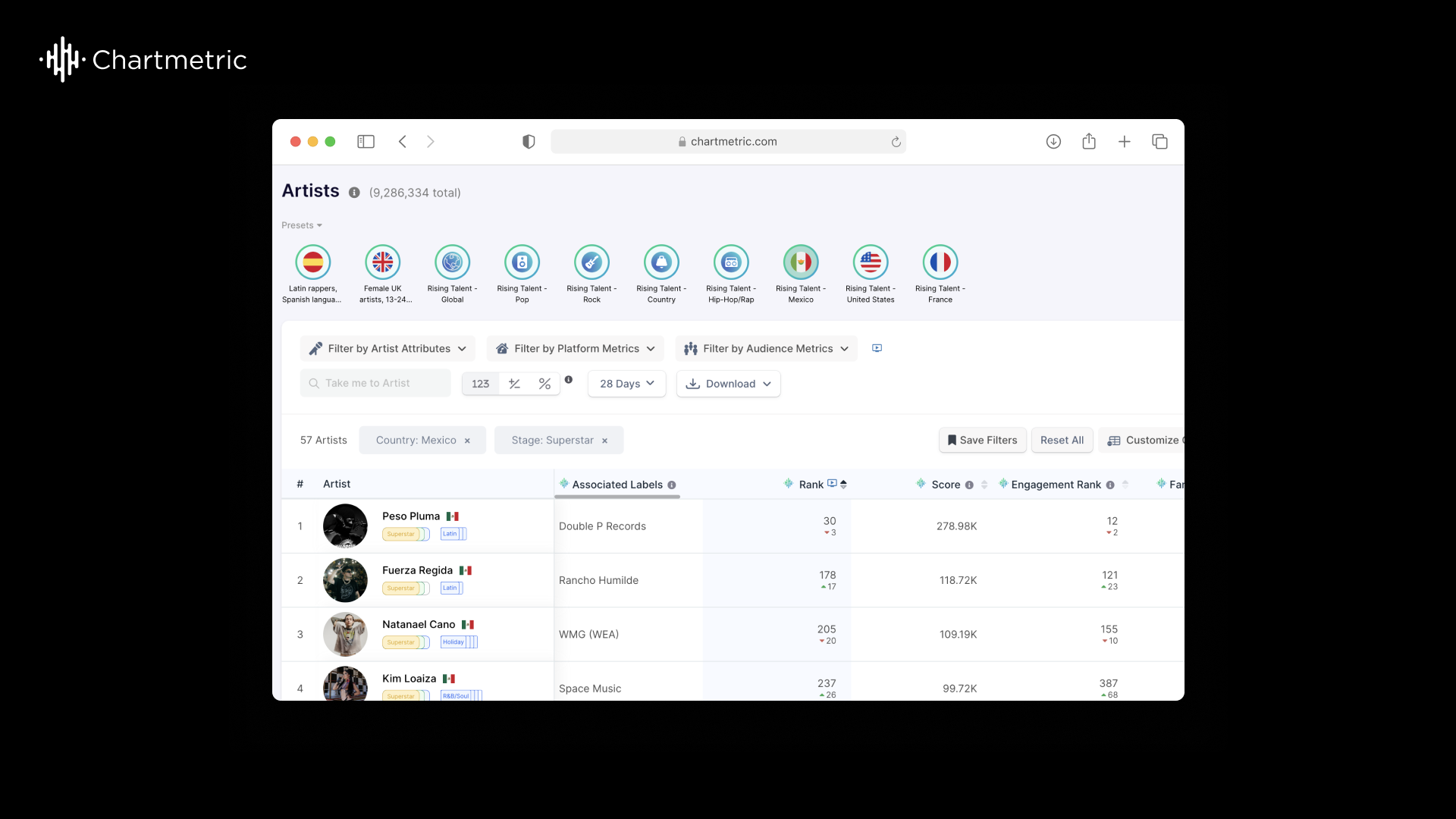Click the video tutorial icon beside audience filter

click(877, 348)
